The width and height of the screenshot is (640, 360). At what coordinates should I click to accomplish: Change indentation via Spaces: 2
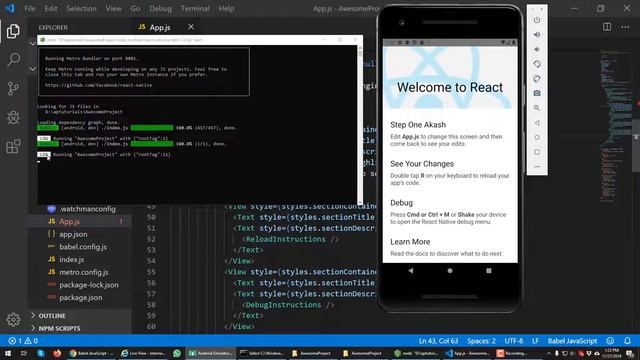click(x=481, y=340)
